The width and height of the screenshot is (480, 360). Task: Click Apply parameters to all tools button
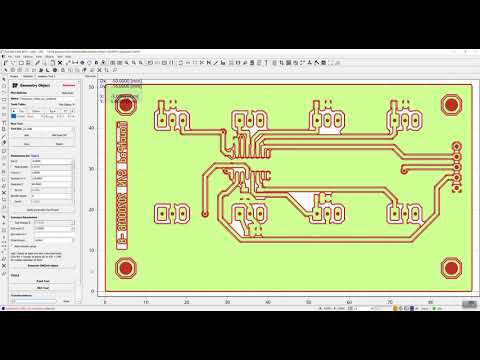click(x=43, y=210)
